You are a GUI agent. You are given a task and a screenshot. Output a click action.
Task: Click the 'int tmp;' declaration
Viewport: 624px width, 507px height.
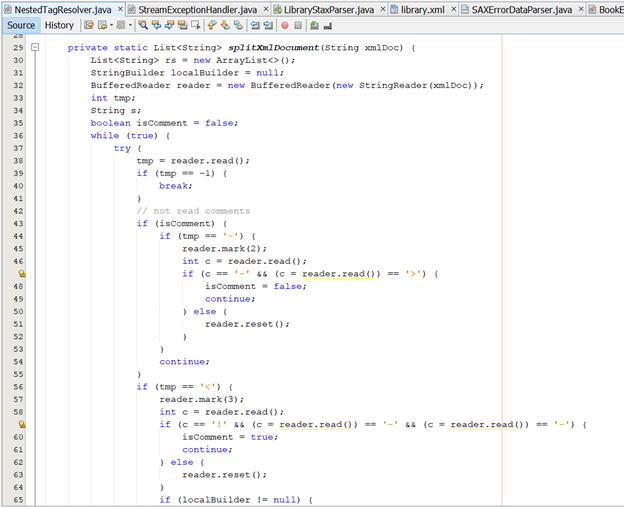pos(113,98)
